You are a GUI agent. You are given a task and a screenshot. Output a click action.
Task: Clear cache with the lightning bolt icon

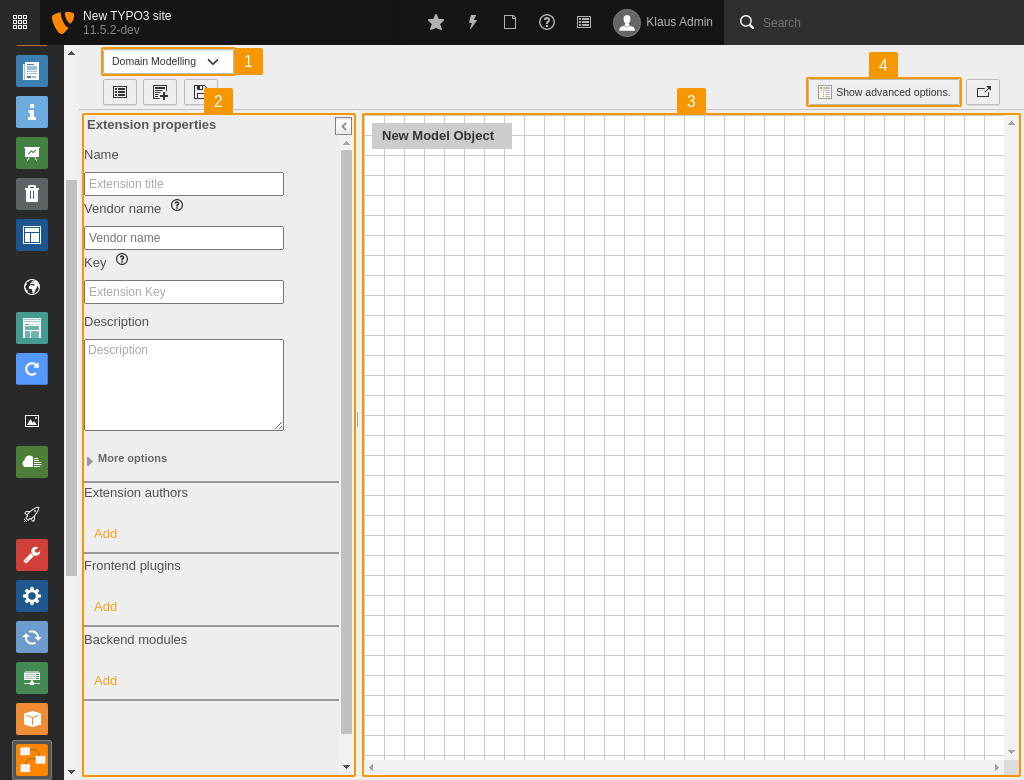(x=472, y=22)
